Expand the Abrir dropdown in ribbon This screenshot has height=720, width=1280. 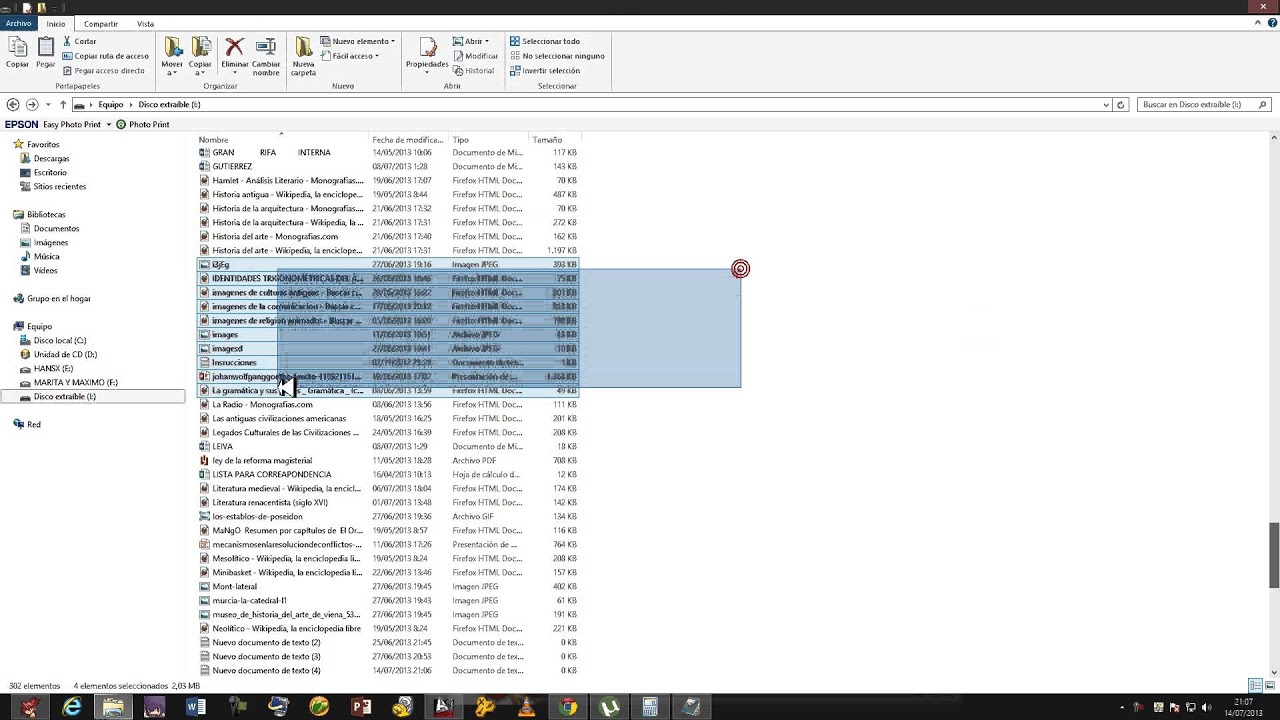coord(471,41)
